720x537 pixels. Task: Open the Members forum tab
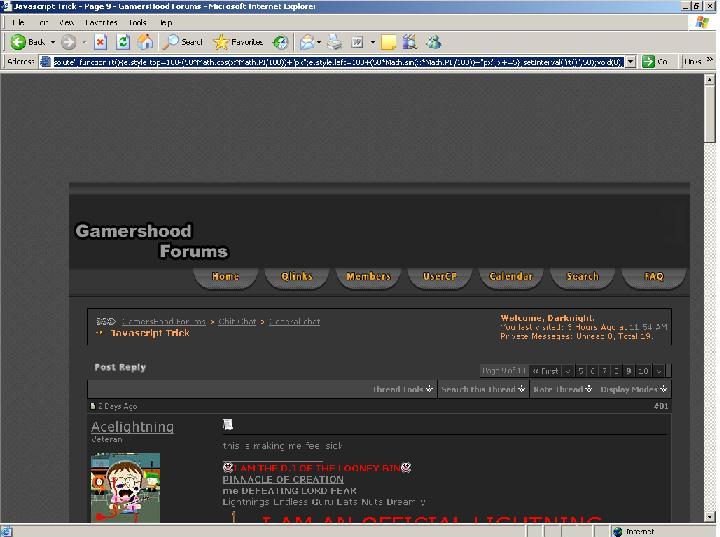pyautogui.click(x=368, y=277)
